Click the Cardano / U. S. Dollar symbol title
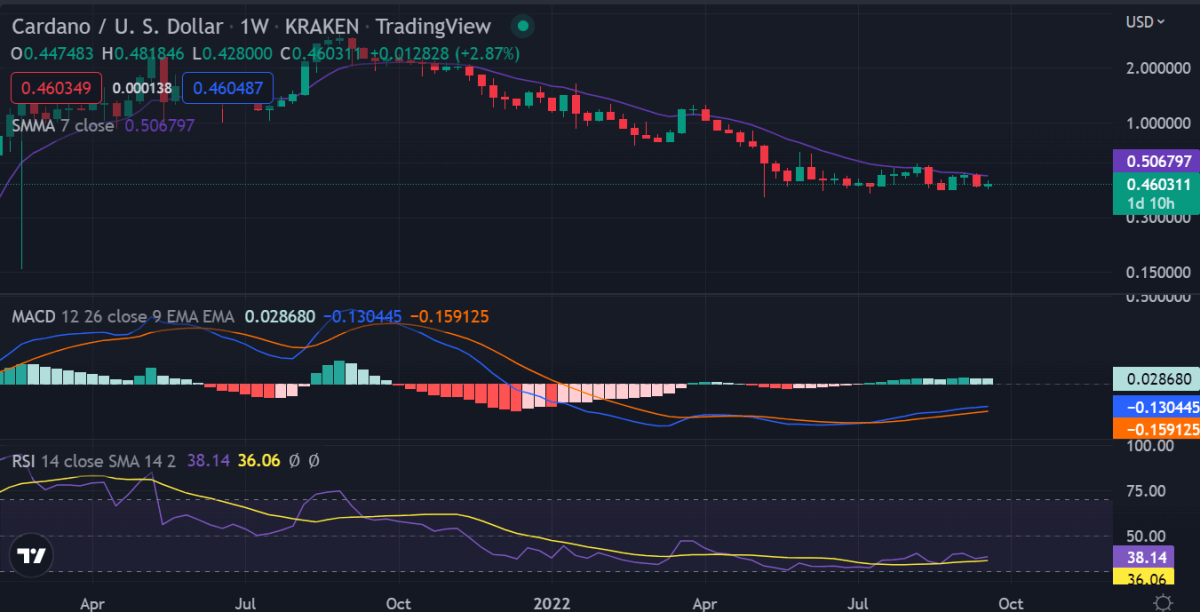Screen dimensions: 1200x612 (x=117, y=26)
